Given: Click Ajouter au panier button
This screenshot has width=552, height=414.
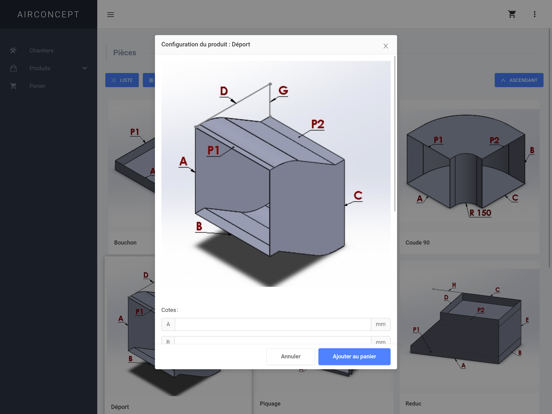Looking at the screenshot, I should [x=354, y=357].
